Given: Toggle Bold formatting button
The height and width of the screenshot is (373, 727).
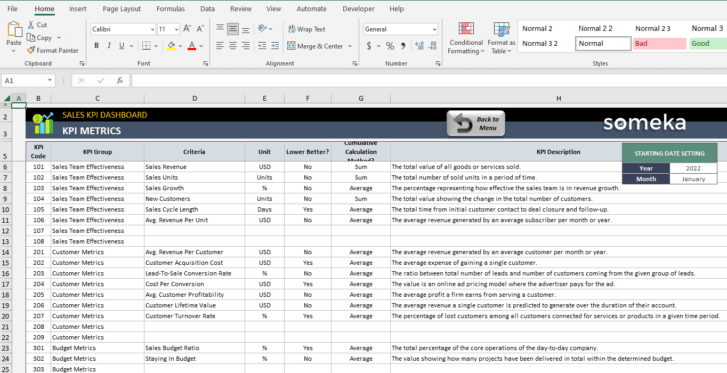Looking at the screenshot, I should click(x=96, y=46).
